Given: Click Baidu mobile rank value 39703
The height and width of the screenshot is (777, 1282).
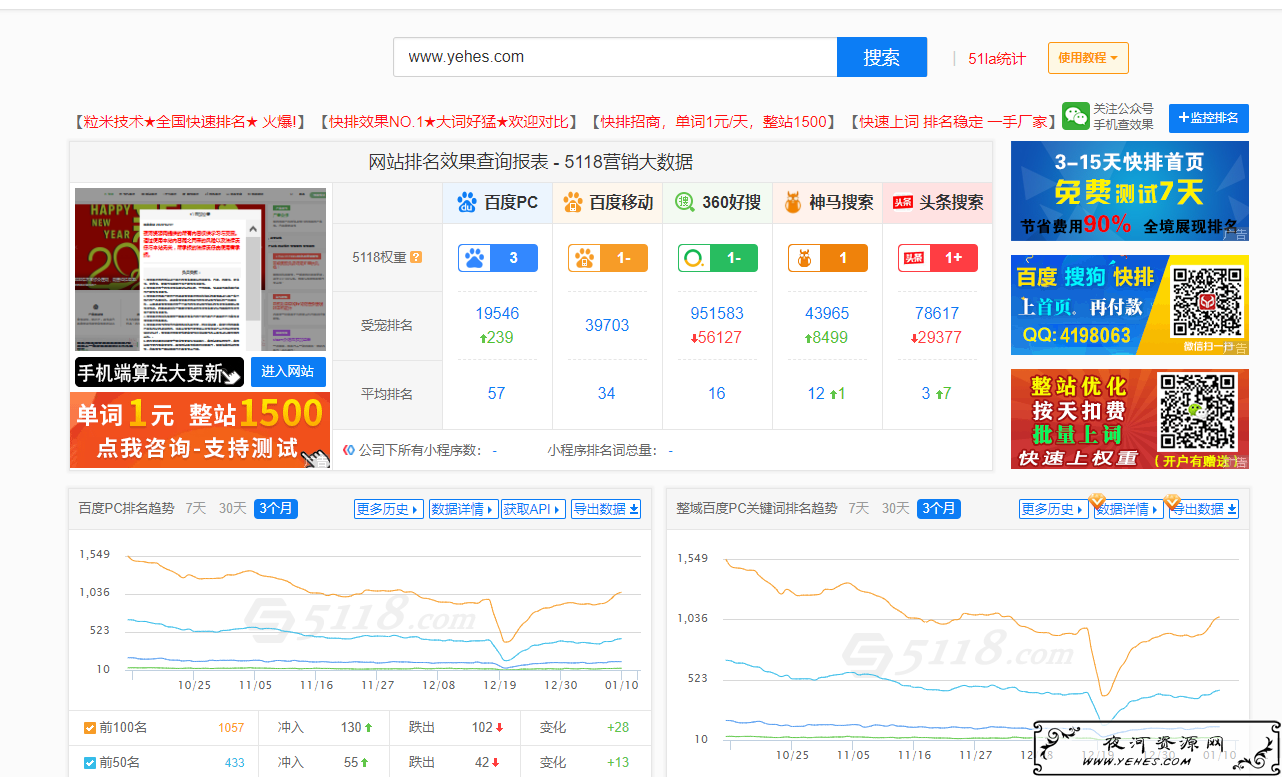Looking at the screenshot, I should [x=607, y=325].
